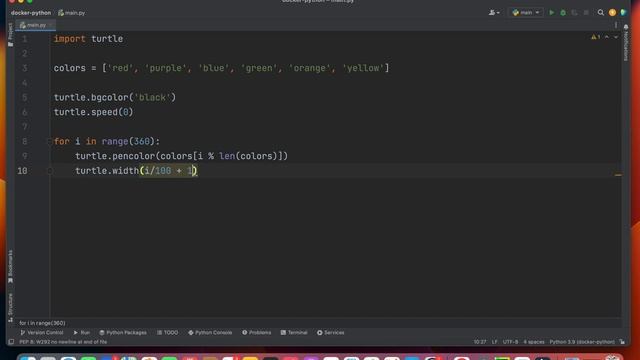Click main.py breadcrumb in navigation bar
Viewport: 640px width, 360px height.
72,13
